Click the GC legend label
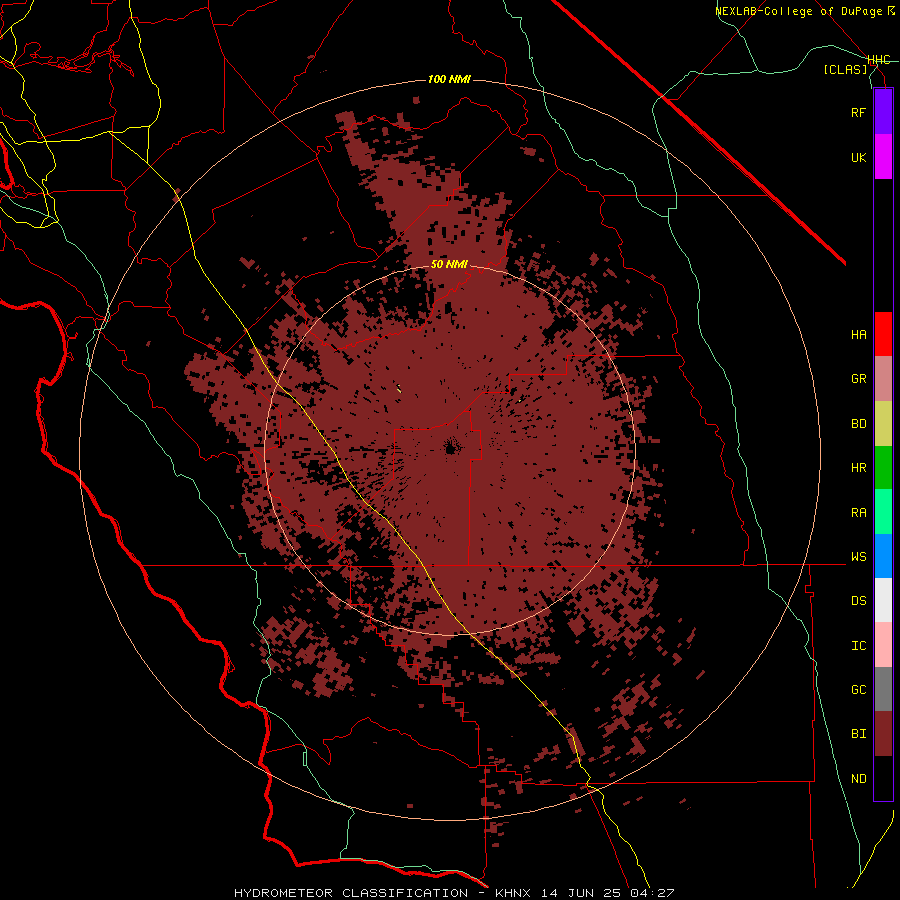The width and height of the screenshot is (900, 900). coord(858,690)
